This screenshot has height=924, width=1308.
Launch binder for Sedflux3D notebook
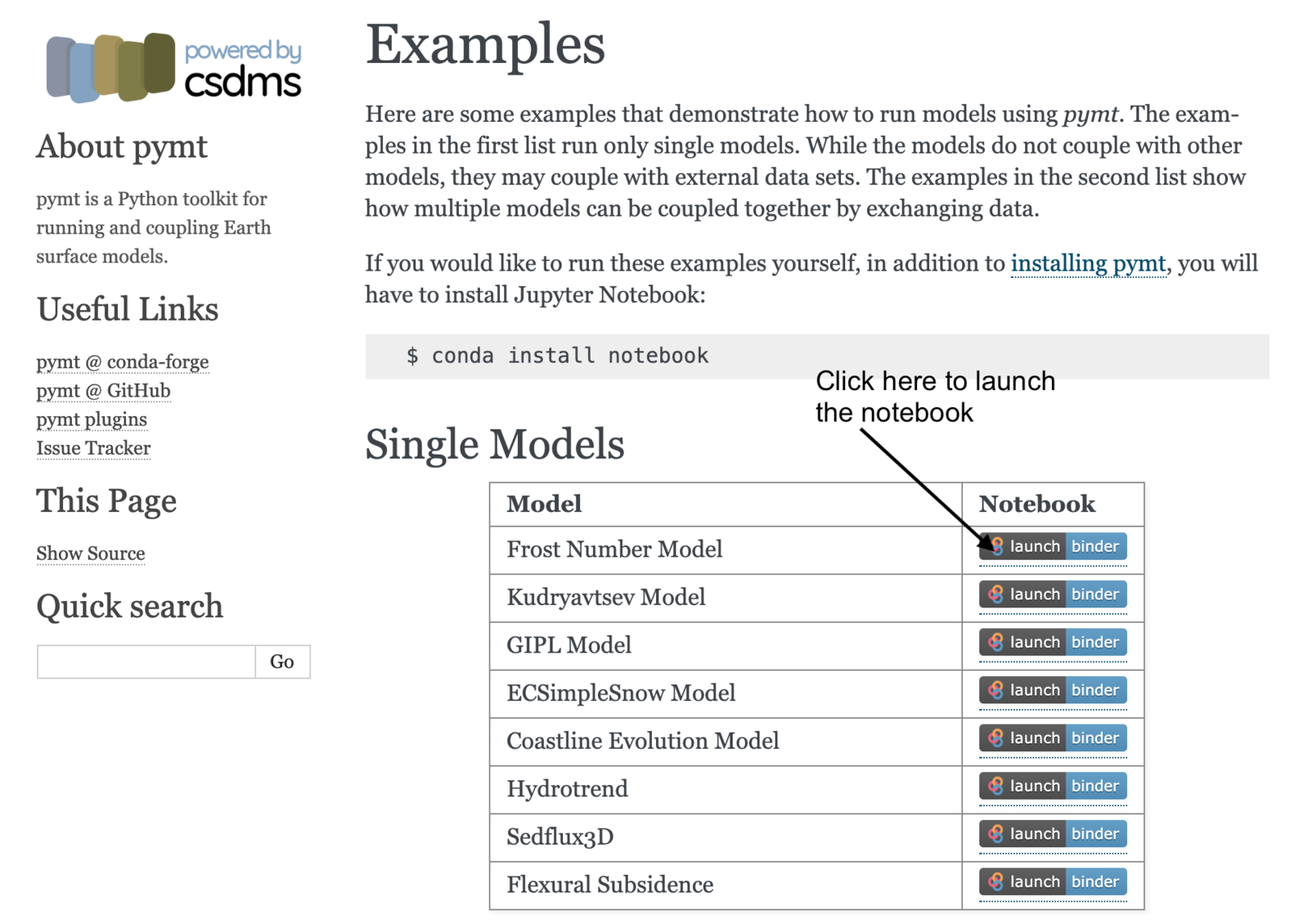point(1053,834)
